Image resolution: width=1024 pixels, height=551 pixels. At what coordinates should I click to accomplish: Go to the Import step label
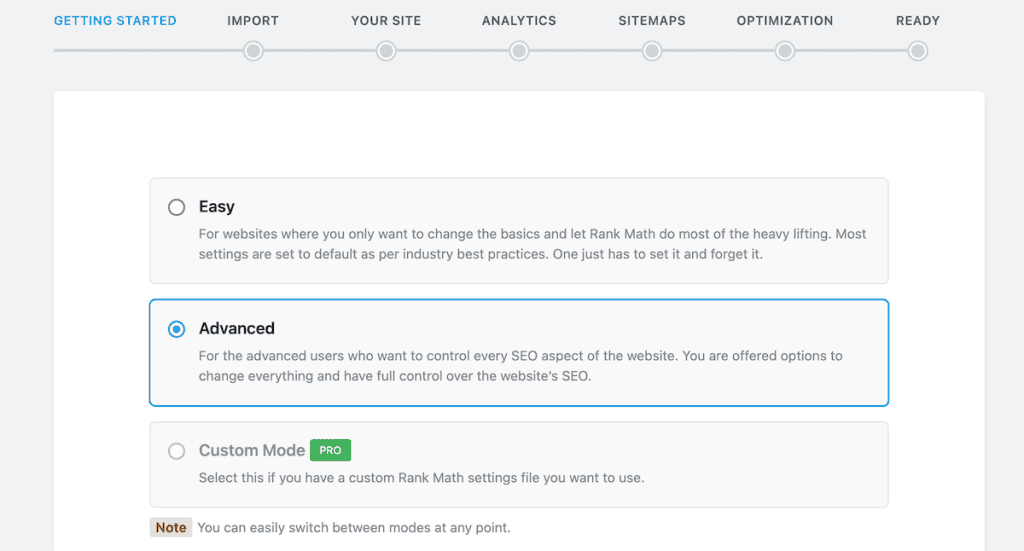253,21
